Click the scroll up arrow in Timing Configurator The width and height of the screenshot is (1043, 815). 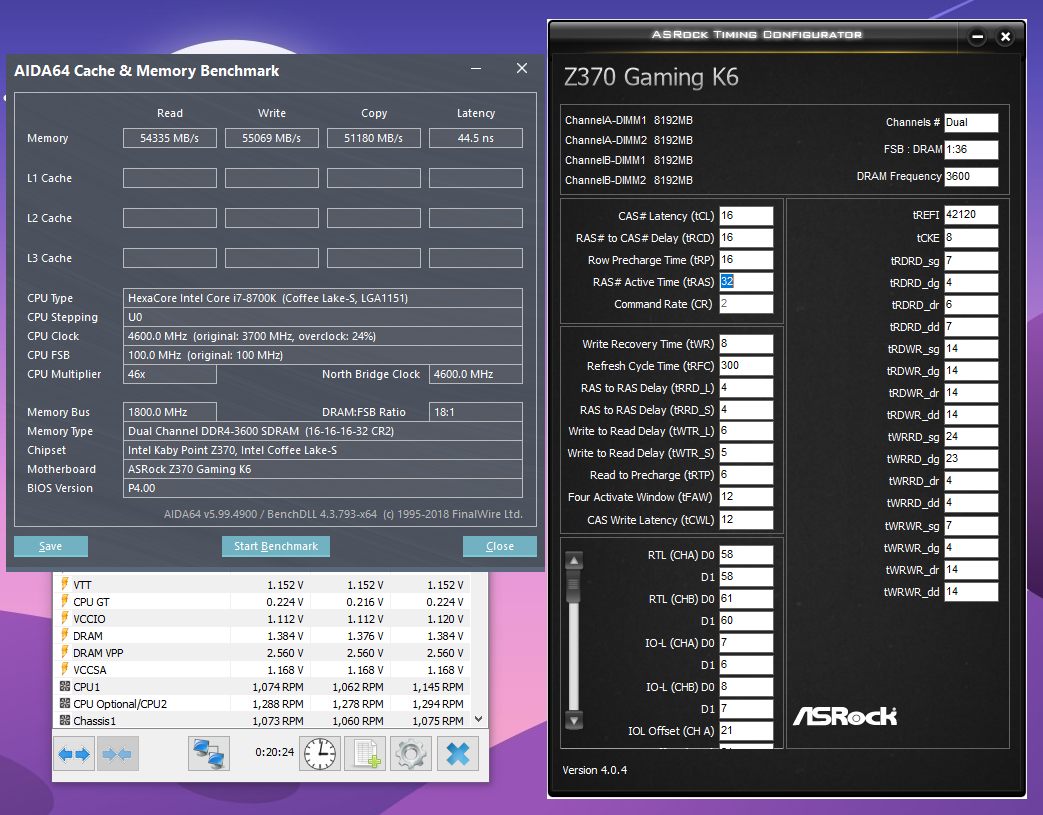click(x=574, y=560)
